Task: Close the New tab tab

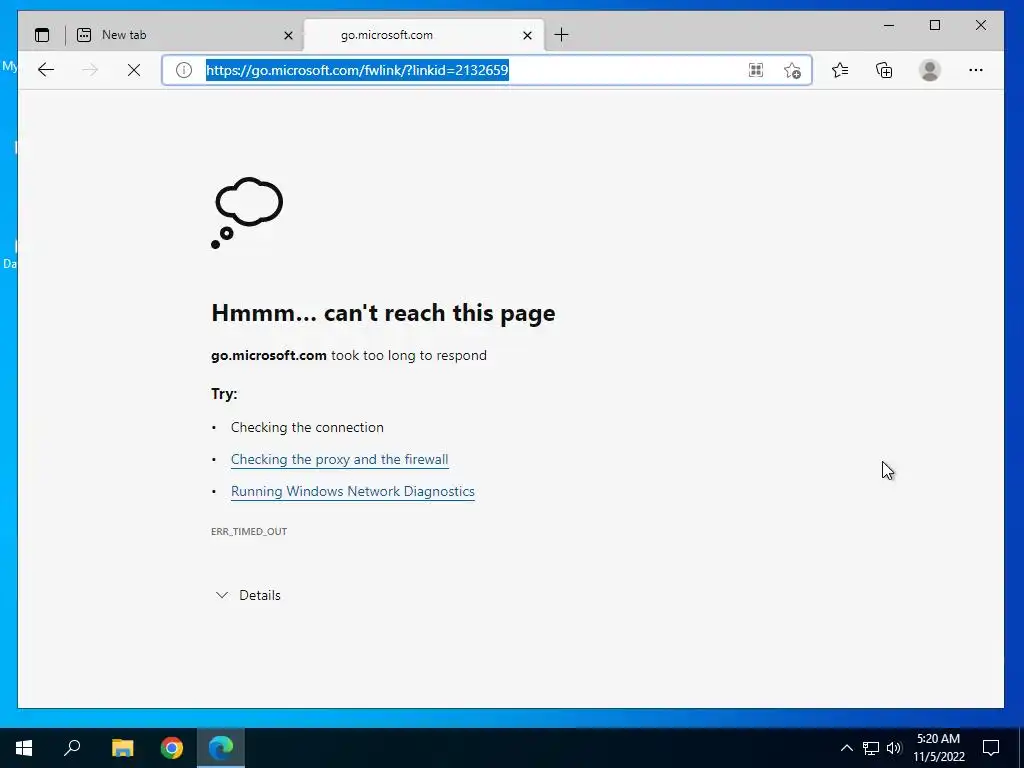Action: (x=288, y=35)
